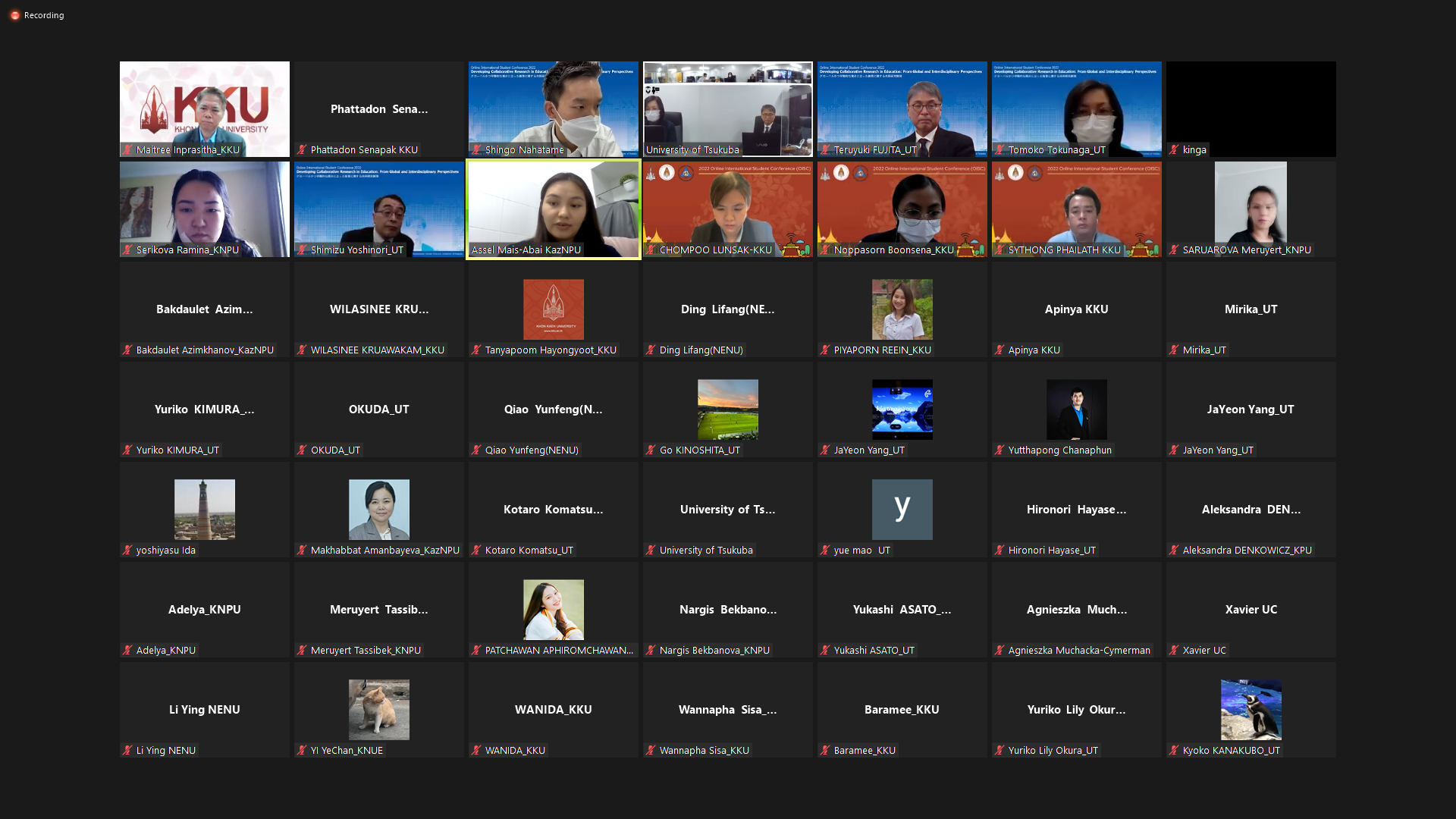The height and width of the screenshot is (819, 1456).
Task: Click muted mic icon beside Teruyuki FUJITA_UT
Action: click(x=825, y=150)
